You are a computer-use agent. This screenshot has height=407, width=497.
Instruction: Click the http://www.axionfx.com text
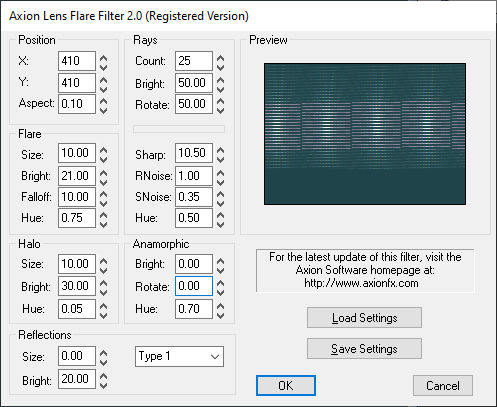click(x=361, y=283)
